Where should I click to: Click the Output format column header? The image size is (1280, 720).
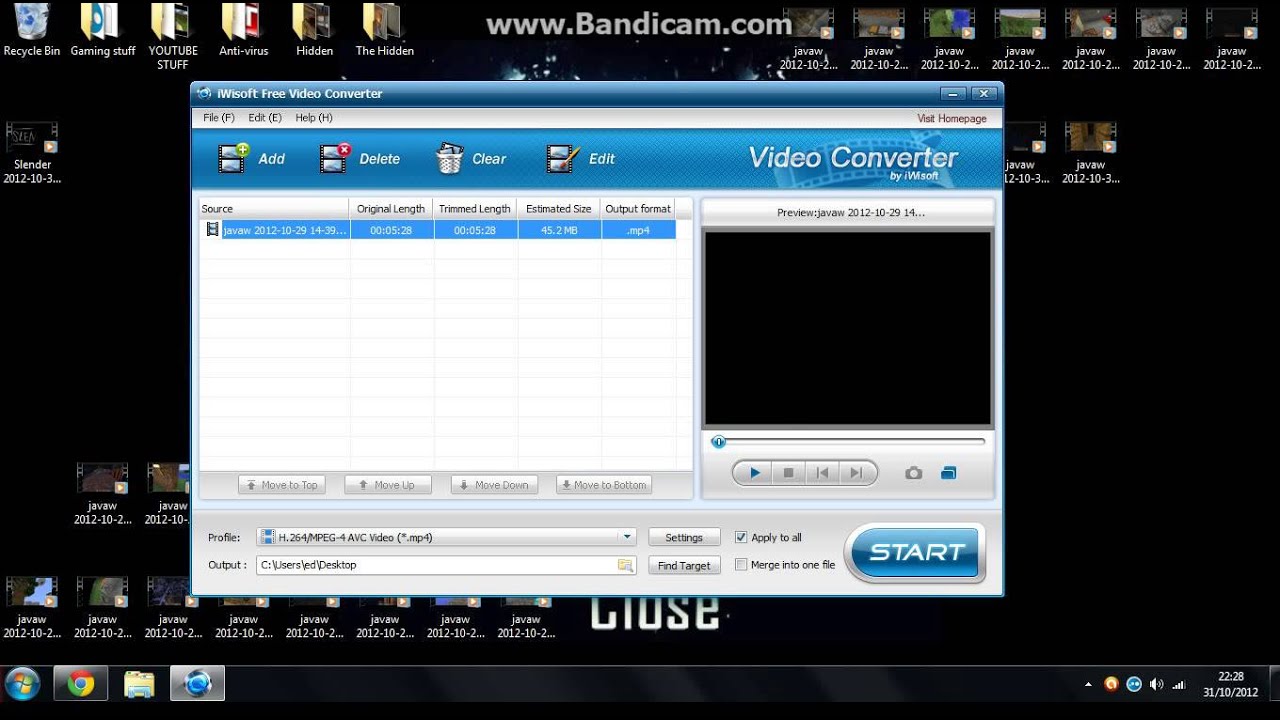click(638, 209)
